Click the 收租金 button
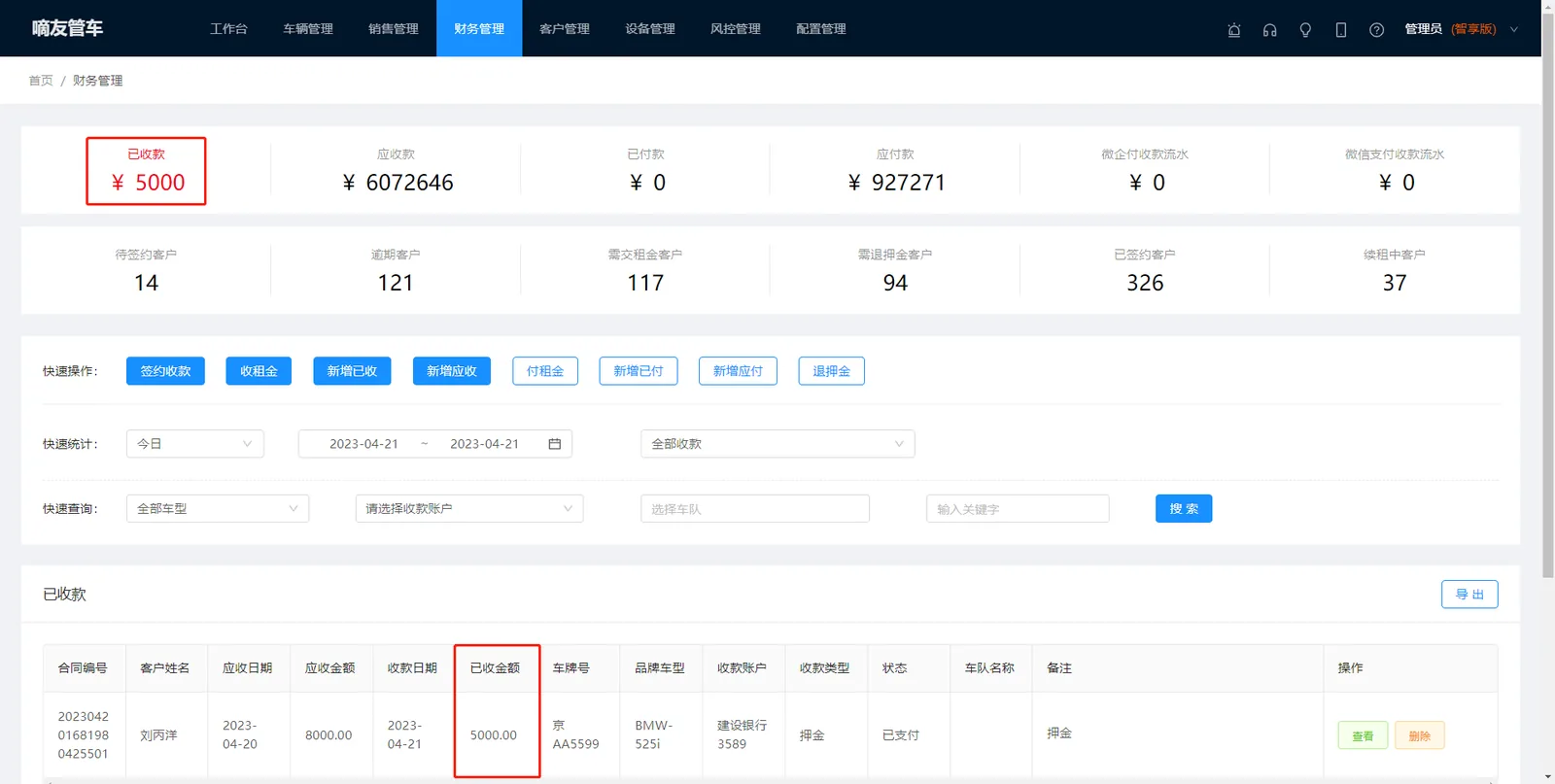The height and width of the screenshot is (784, 1555). tap(259, 371)
